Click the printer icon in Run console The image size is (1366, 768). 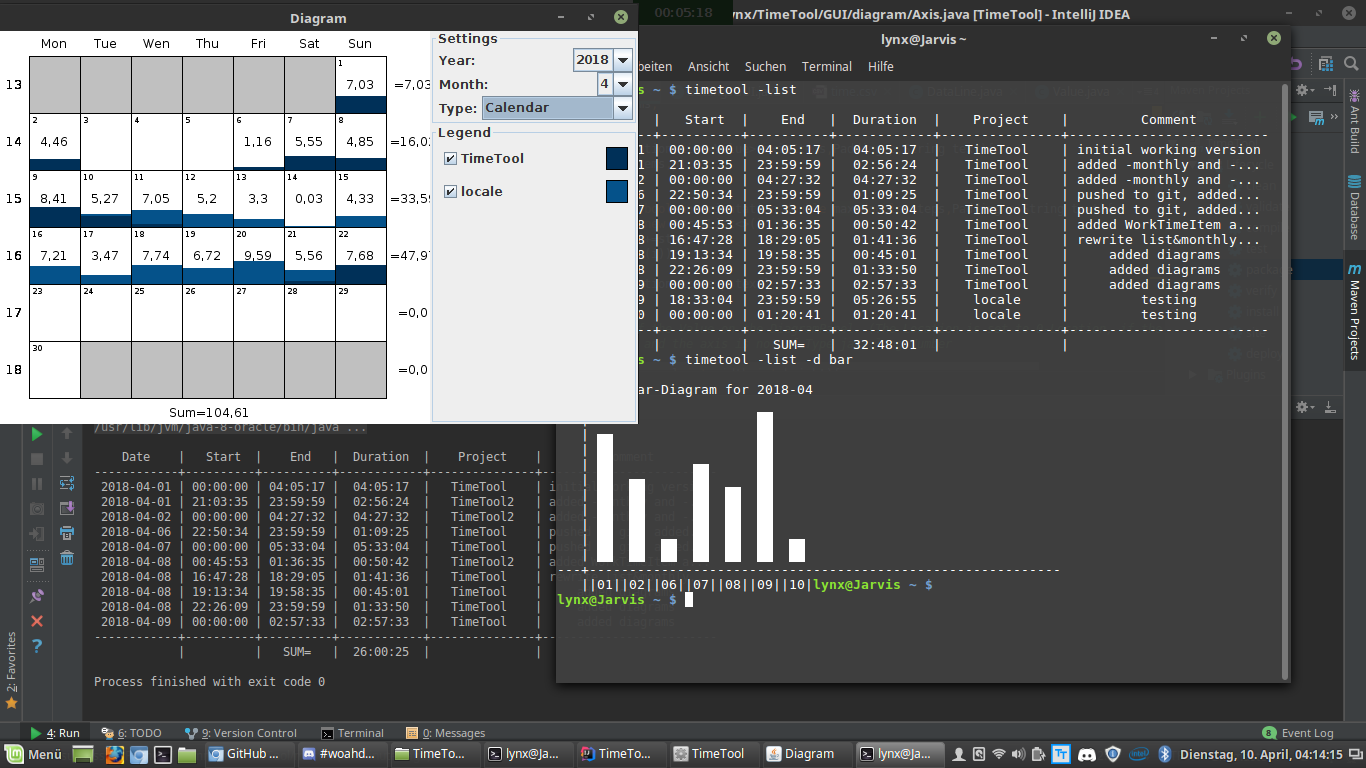click(67, 533)
